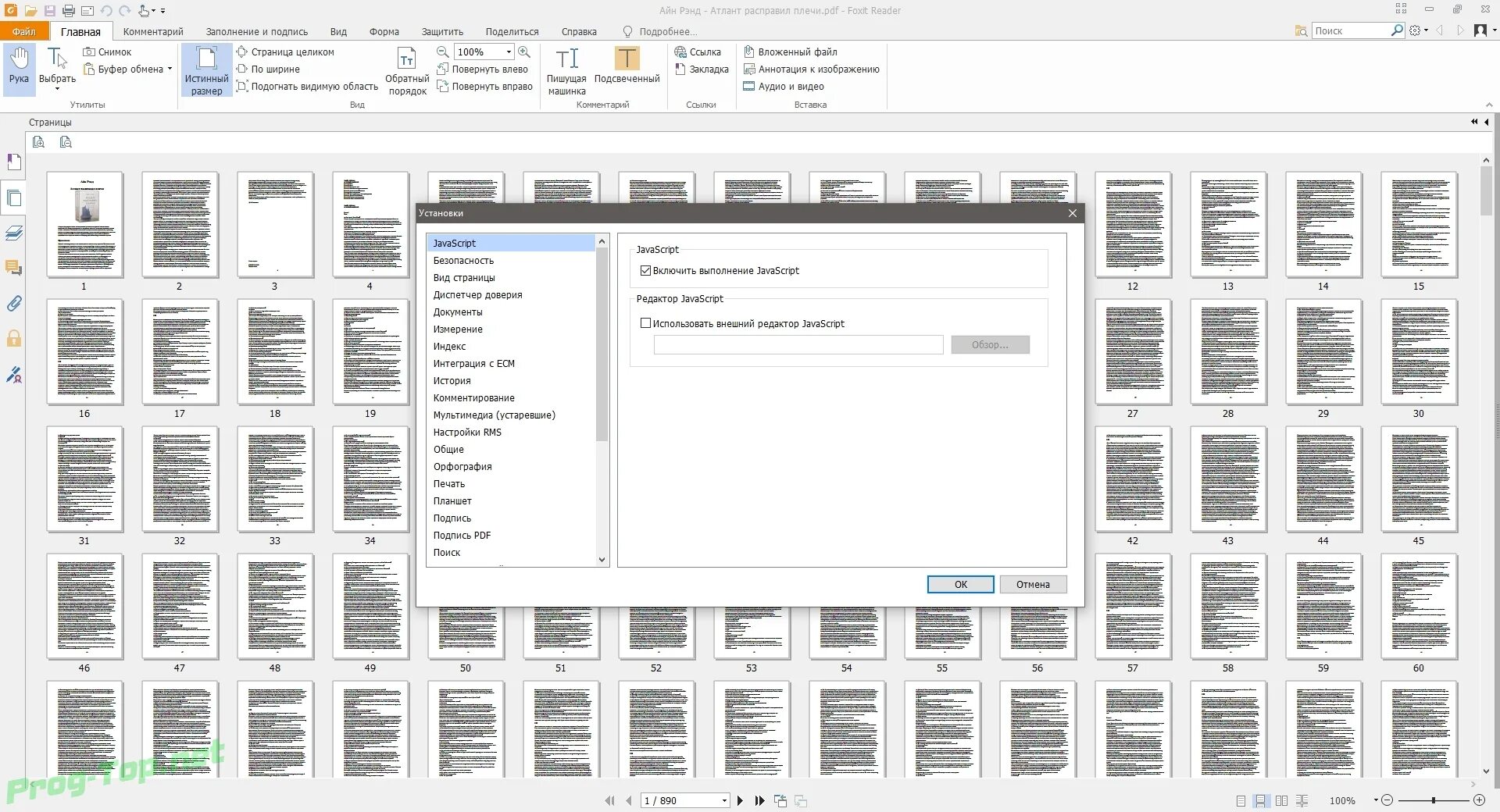Image resolution: width=1500 pixels, height=812 pixels.
Task: Click the status bar zoom slider handle
Action: tap(1433, 800)
